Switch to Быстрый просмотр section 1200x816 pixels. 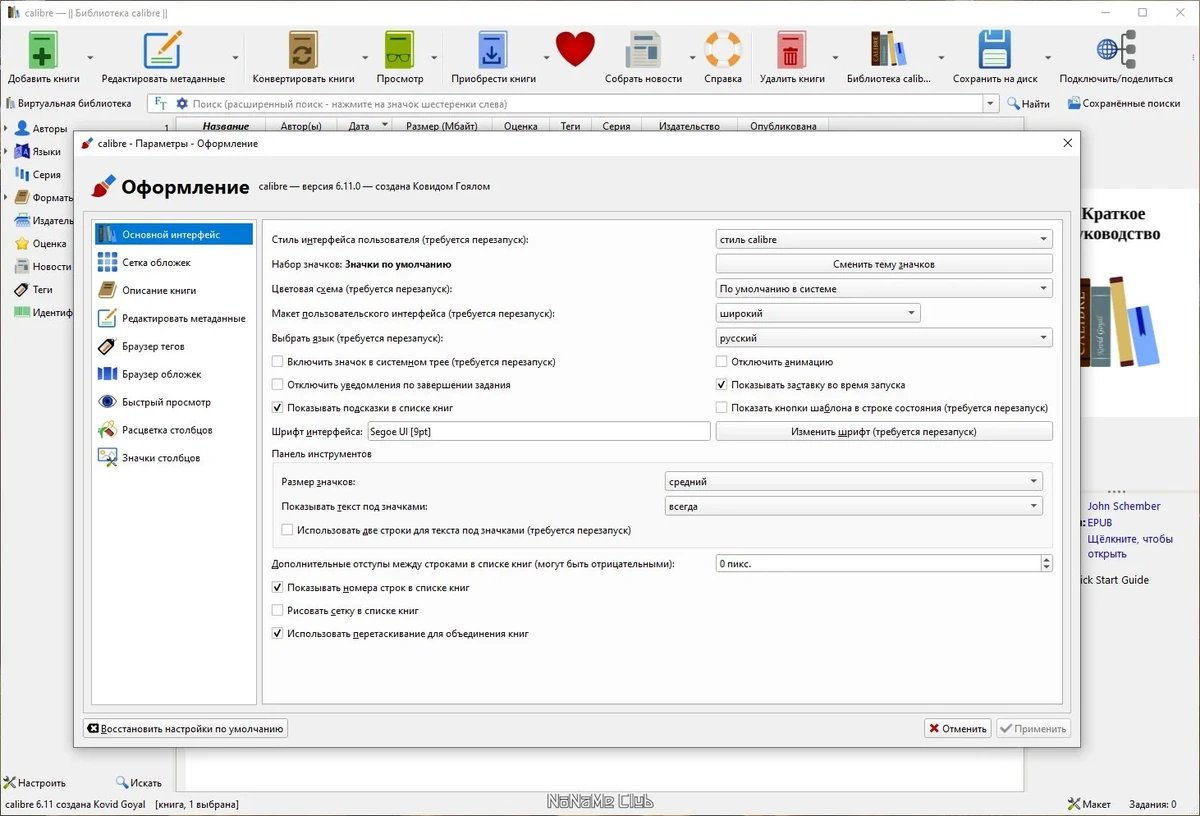pos(172,403)
